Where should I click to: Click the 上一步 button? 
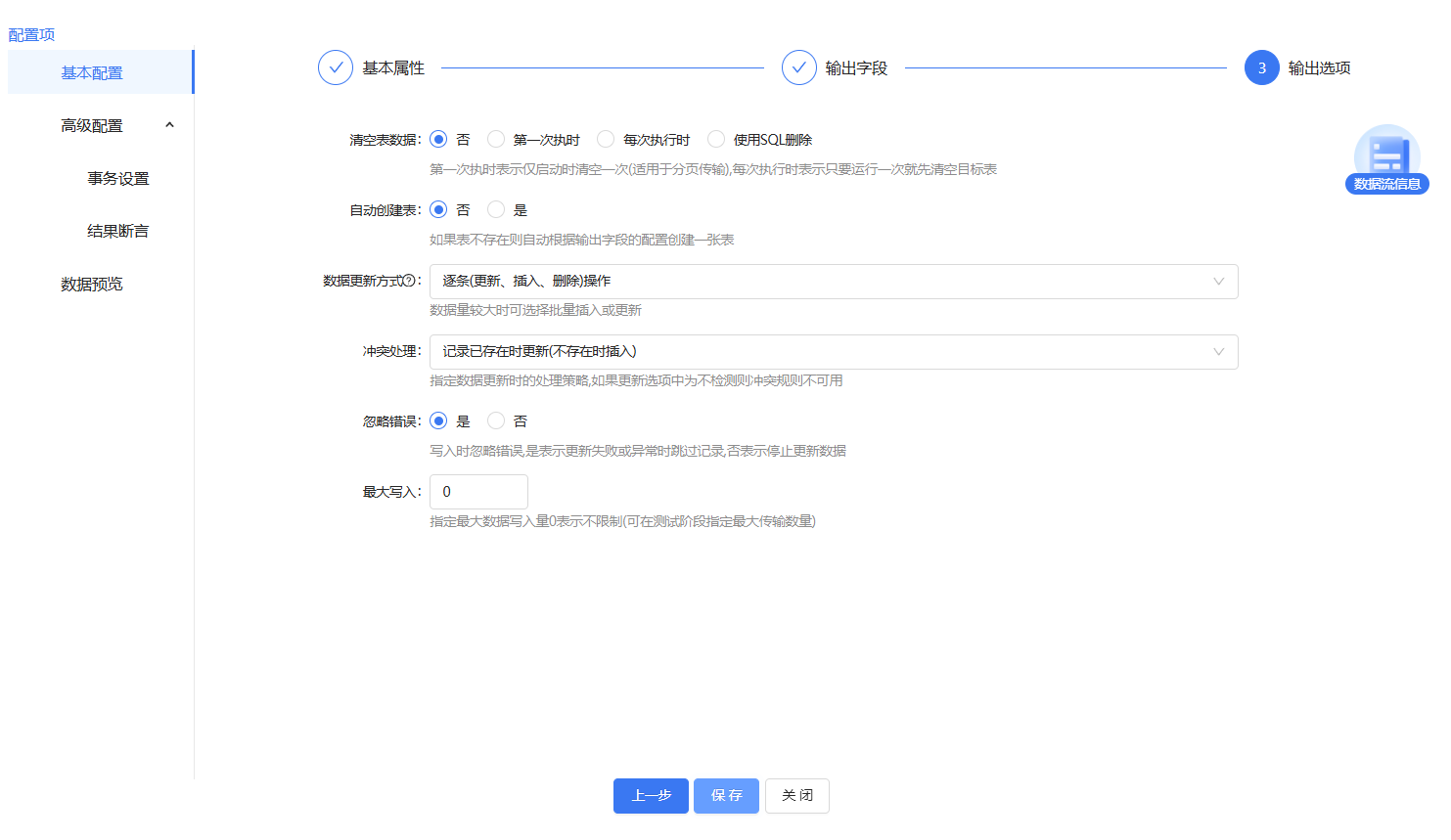pyautogui.click(x=651, y=796)
